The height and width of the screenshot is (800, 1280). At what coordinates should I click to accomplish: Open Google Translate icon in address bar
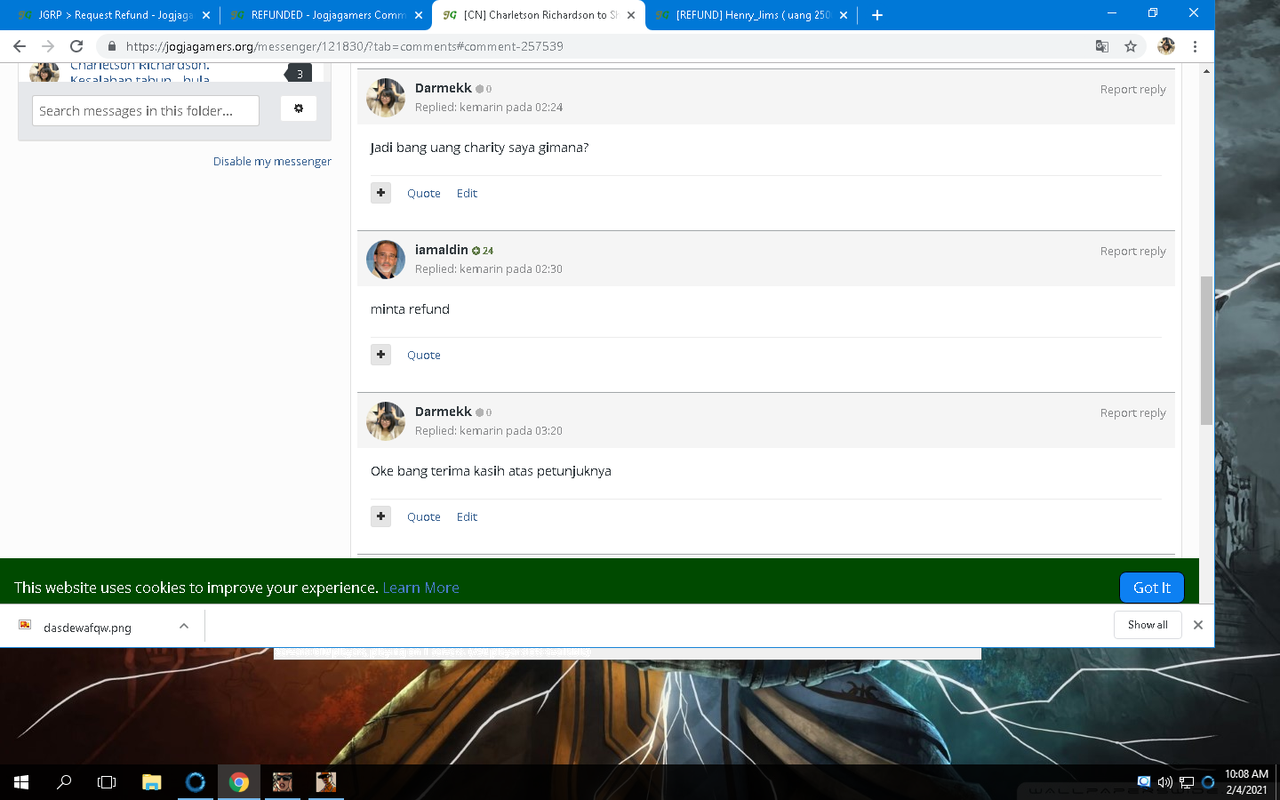pos(1102,46)
